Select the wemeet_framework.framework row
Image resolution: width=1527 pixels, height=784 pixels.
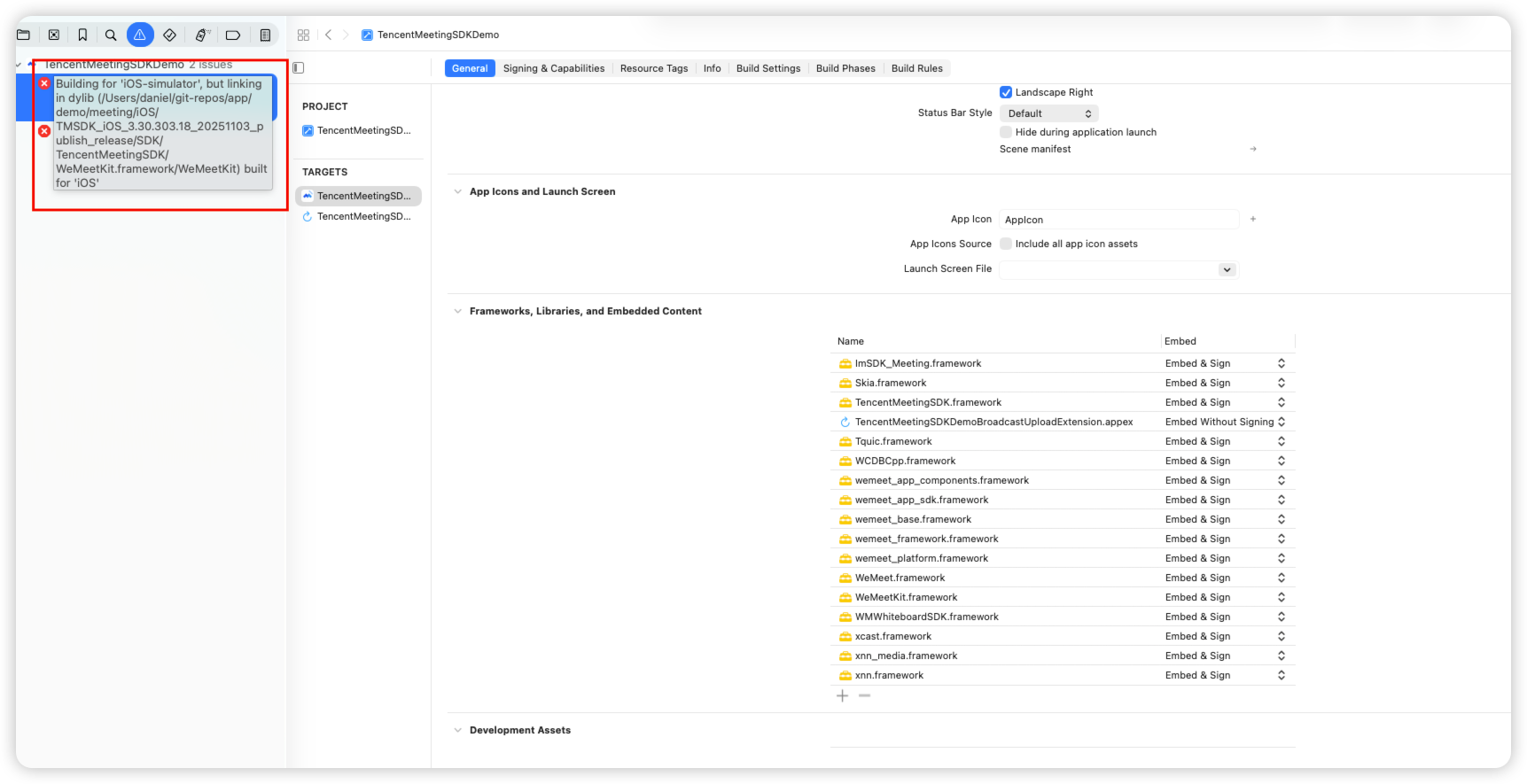point(1063,539)
